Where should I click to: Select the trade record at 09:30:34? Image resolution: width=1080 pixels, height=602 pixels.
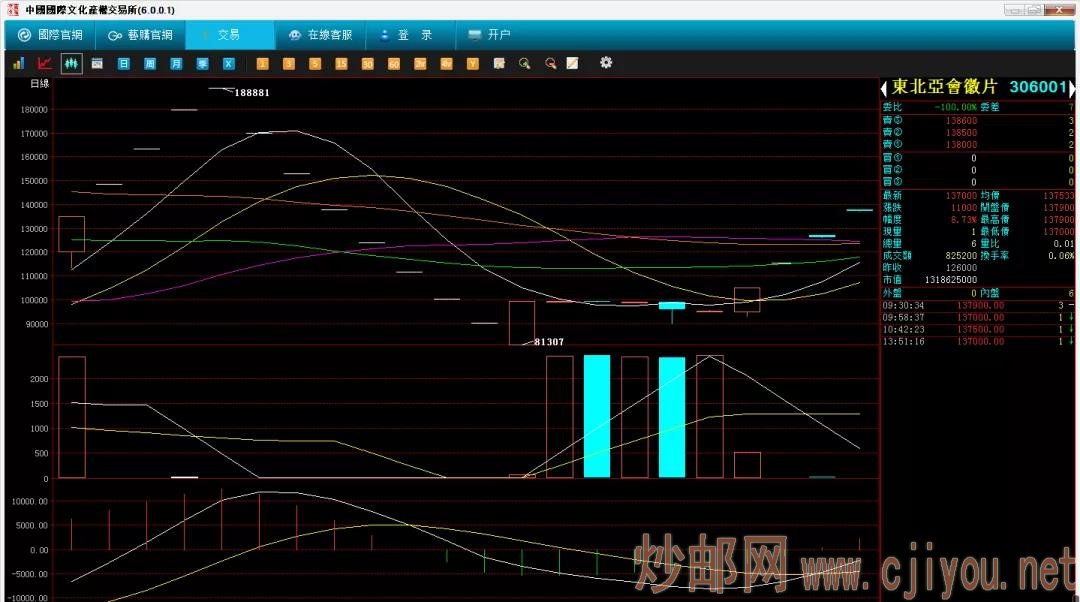tap(978, 305)
